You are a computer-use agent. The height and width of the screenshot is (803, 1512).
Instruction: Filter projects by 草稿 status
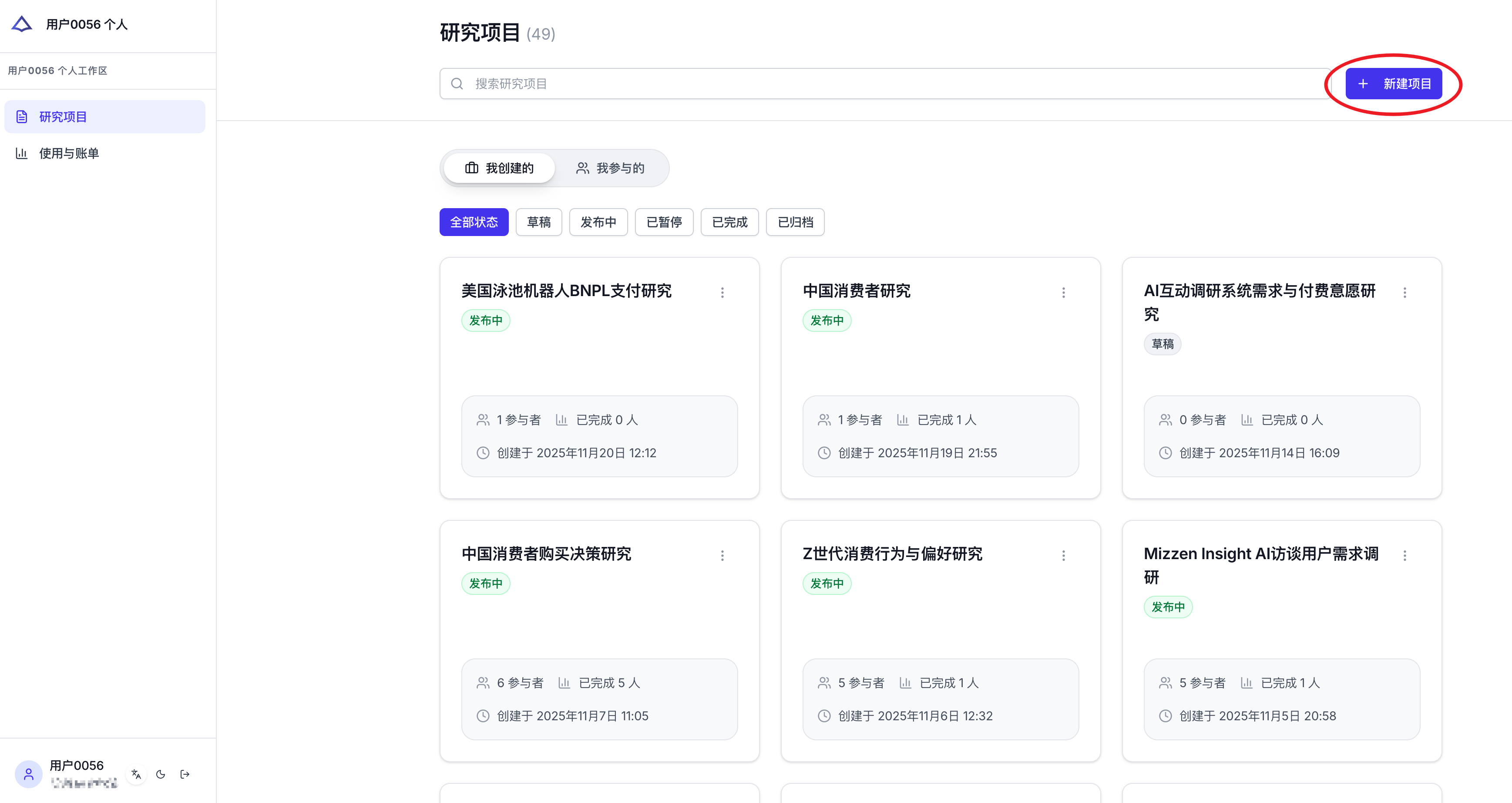click(538, 222)
